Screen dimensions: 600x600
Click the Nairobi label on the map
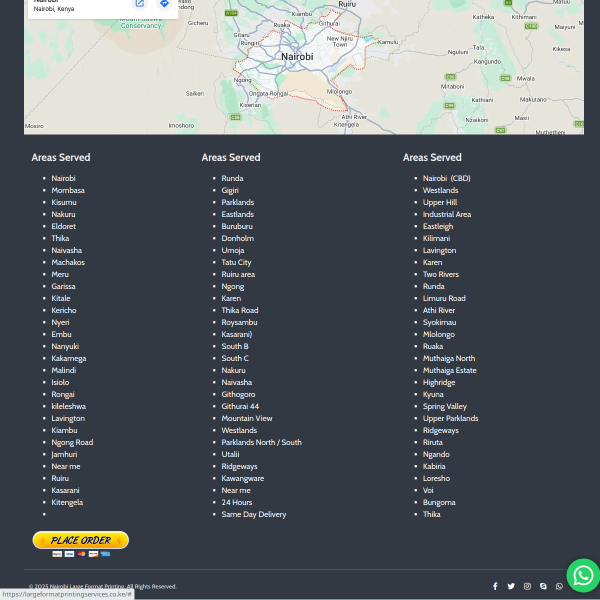coord(297,57)
